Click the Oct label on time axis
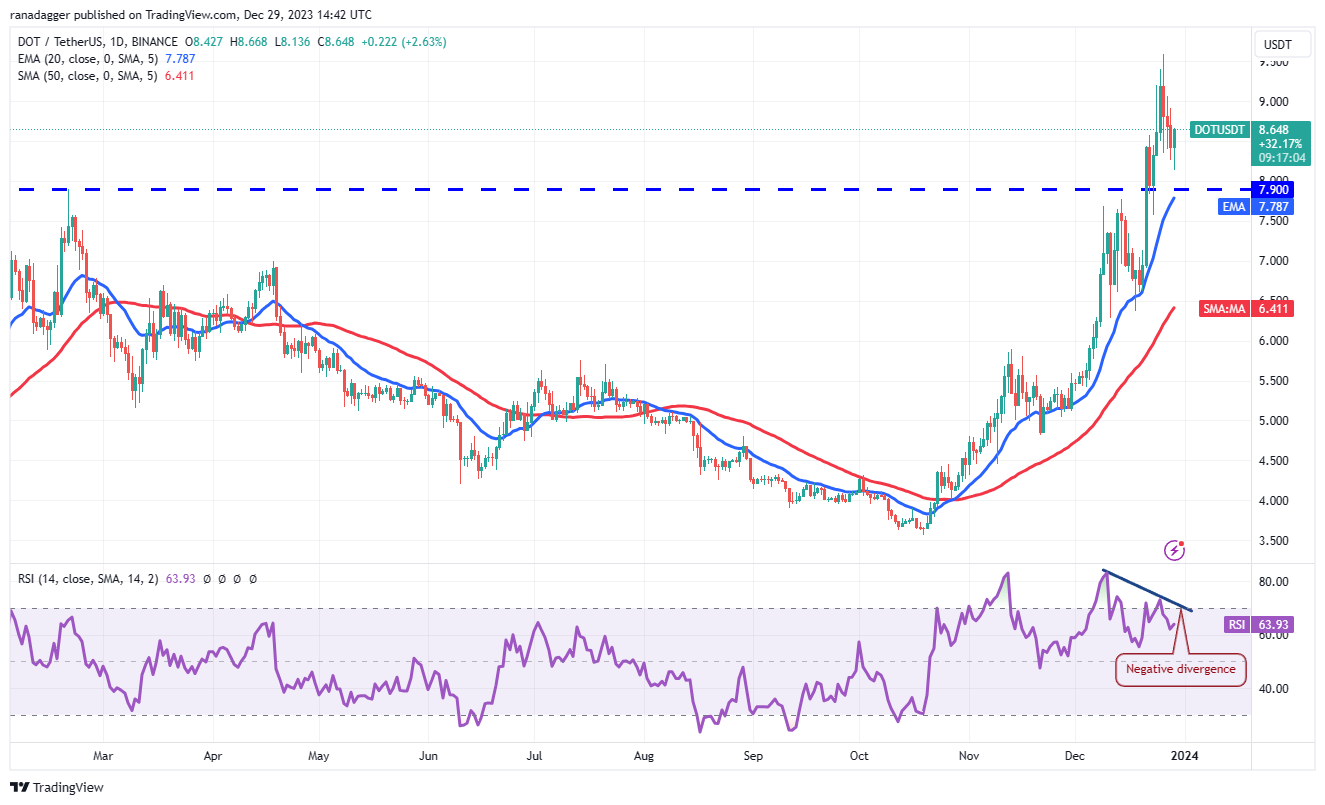The image size is (1325, 805). pyautogui.click(x=859, y=757)
